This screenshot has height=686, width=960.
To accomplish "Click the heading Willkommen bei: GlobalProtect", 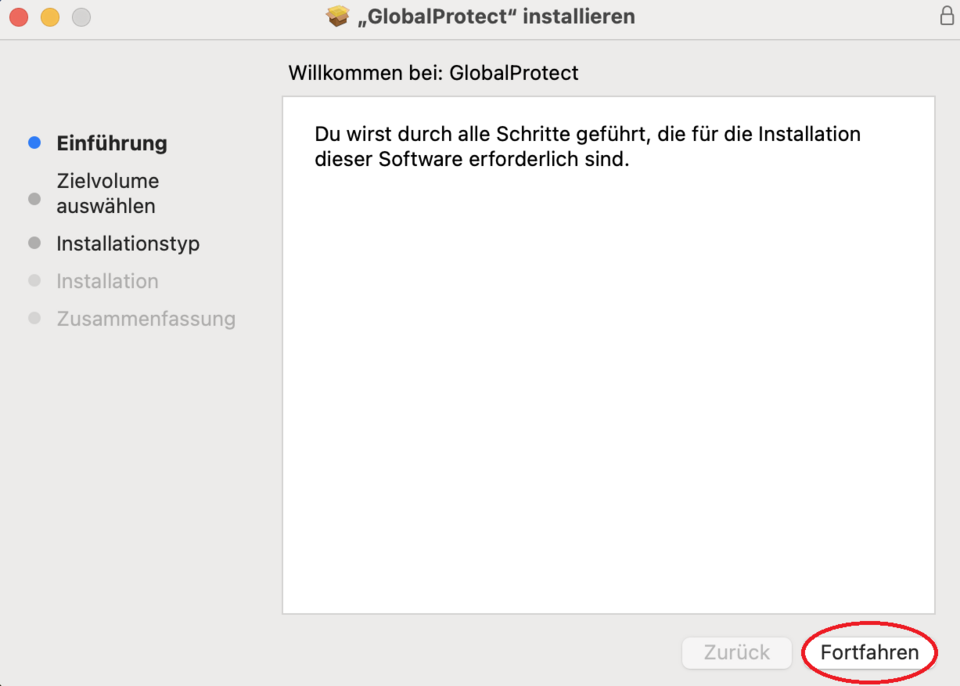I will pos(433,73).
